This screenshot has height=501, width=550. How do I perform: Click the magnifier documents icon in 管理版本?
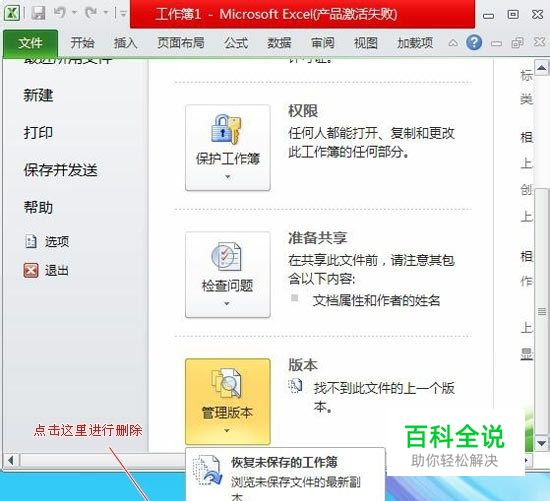(226, 383)
